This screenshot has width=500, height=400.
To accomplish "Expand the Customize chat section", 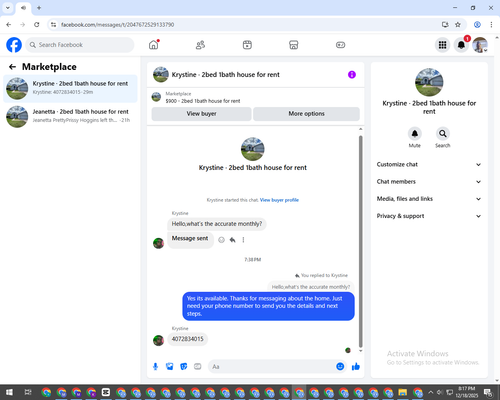I will (x=429, y=164).
